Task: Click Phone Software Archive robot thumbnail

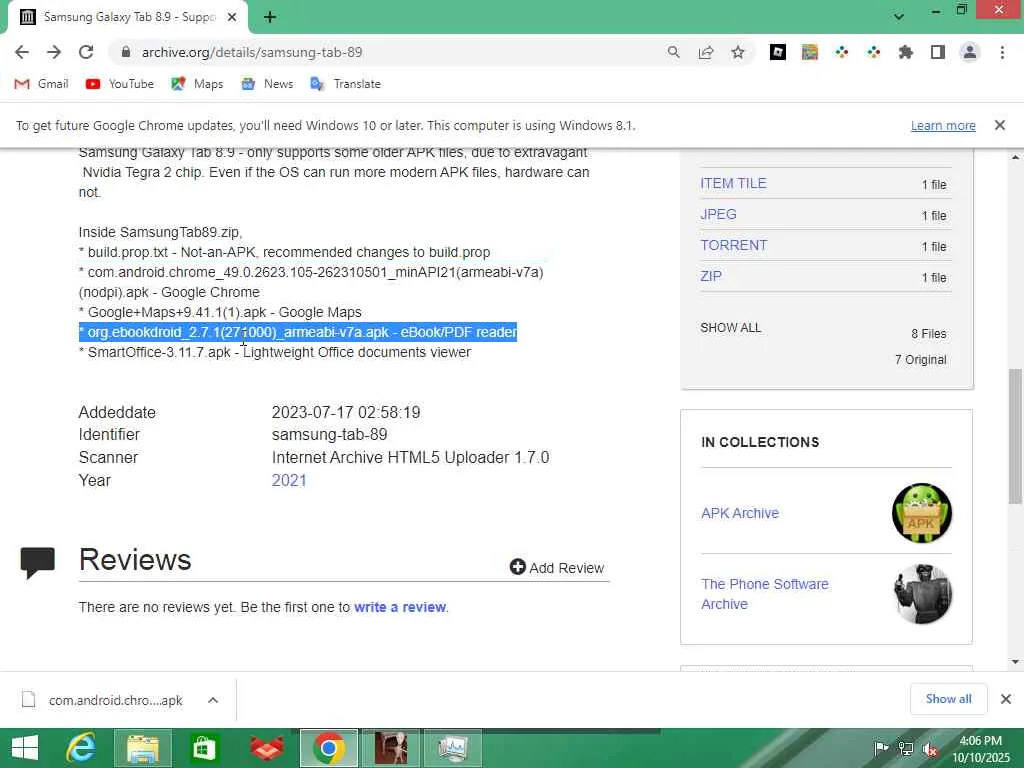Action: coord(922,594)
